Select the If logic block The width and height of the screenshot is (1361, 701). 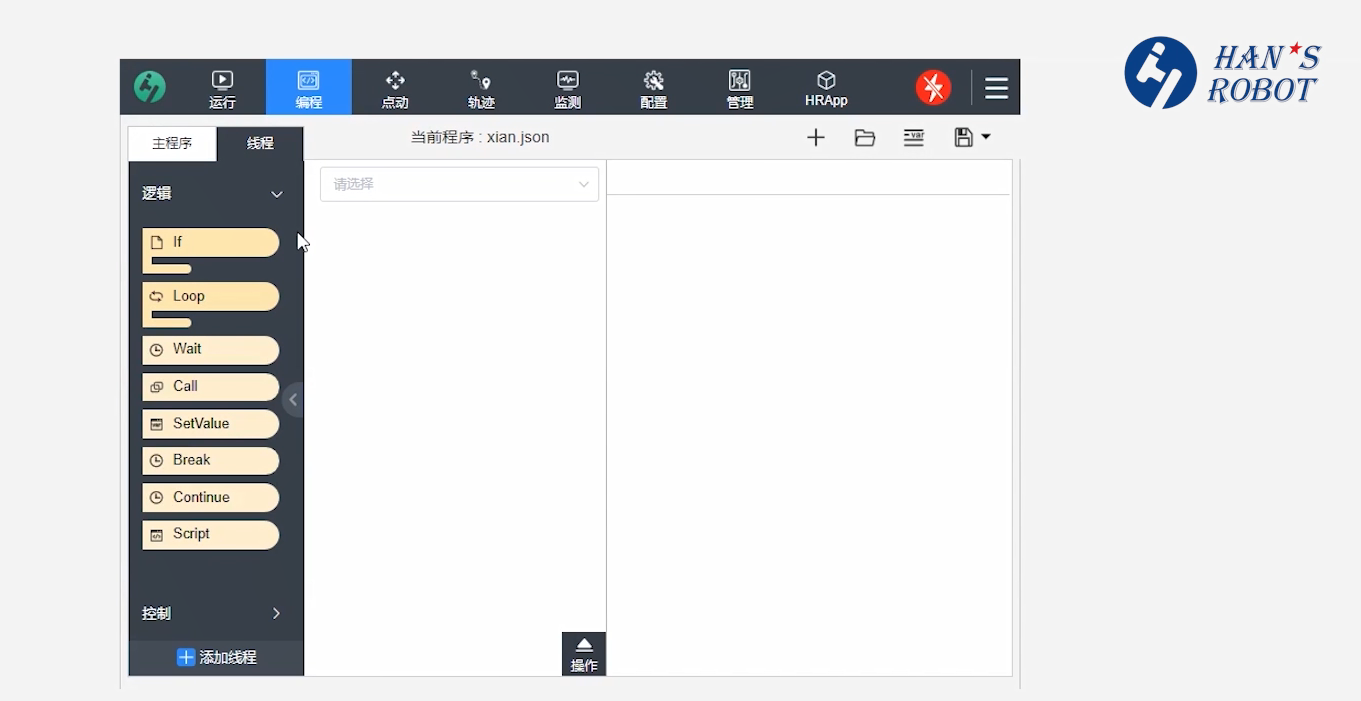click(210, 242)
